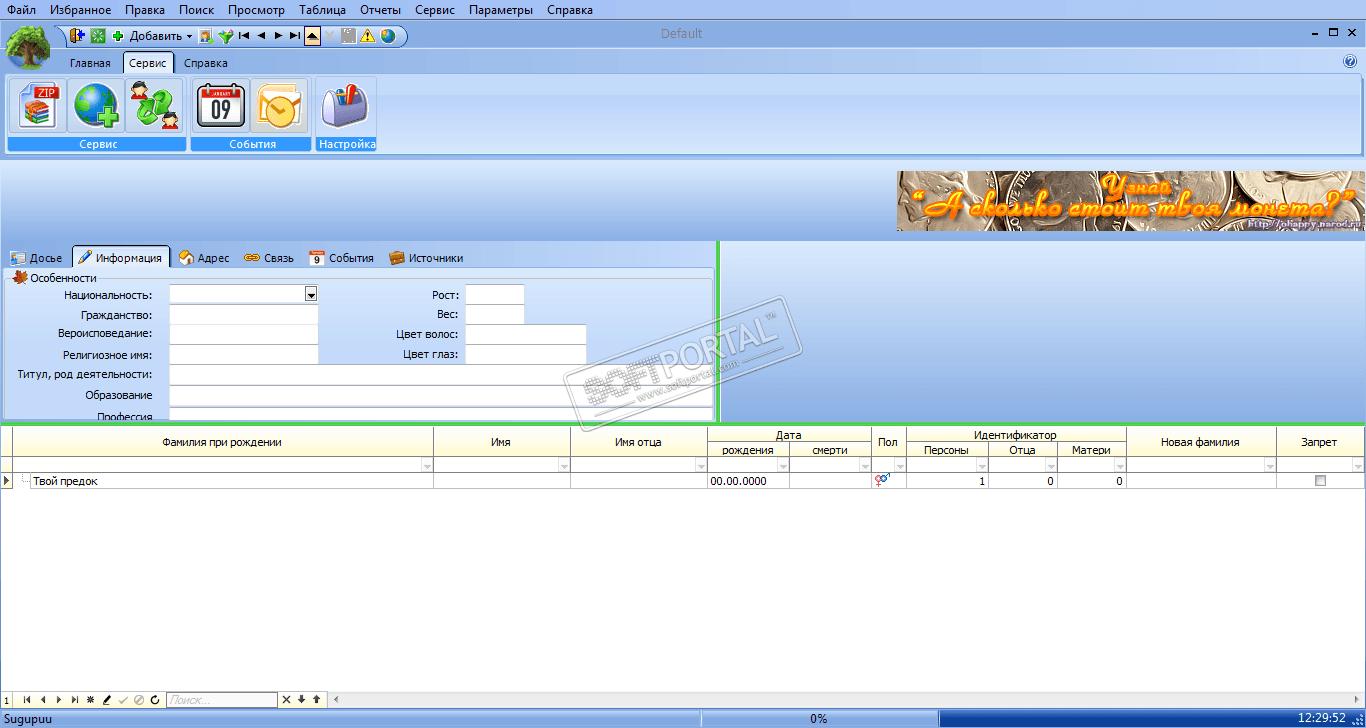The height and width of the screenshot is (728, 1366).
Task: Open the Отчеты menu
Action: 380,10
